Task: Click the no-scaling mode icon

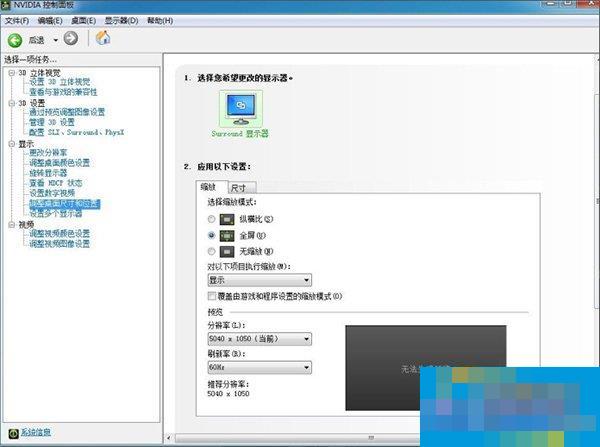Action: point(227,252)
